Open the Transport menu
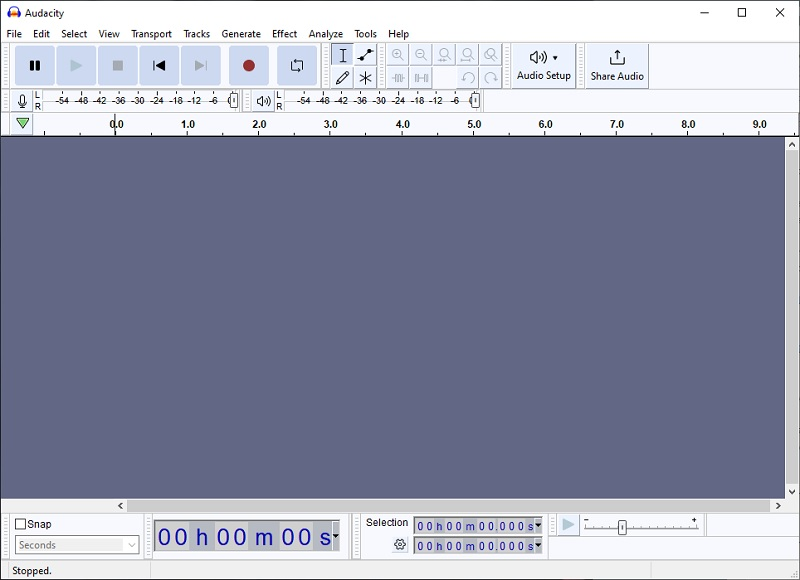This screenshot has width=800, height=580. pyautogui.click(x=151, y=33)
